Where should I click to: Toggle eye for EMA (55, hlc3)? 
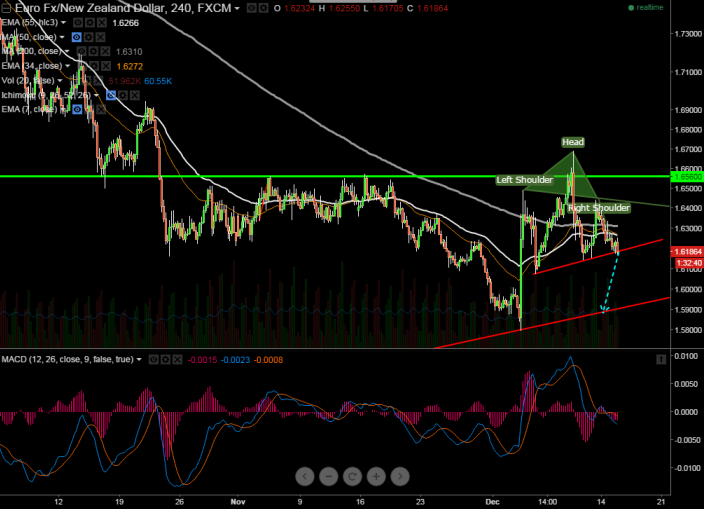tap(78, 22)
